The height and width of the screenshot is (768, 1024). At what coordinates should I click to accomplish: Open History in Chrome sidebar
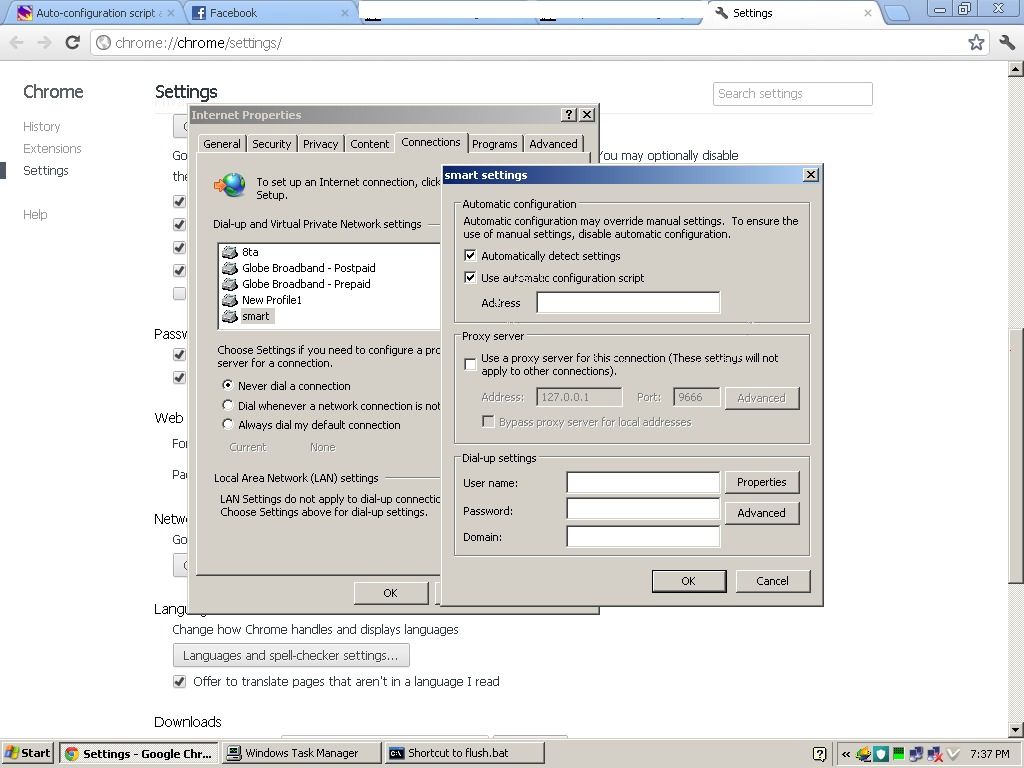coord(42,127)
